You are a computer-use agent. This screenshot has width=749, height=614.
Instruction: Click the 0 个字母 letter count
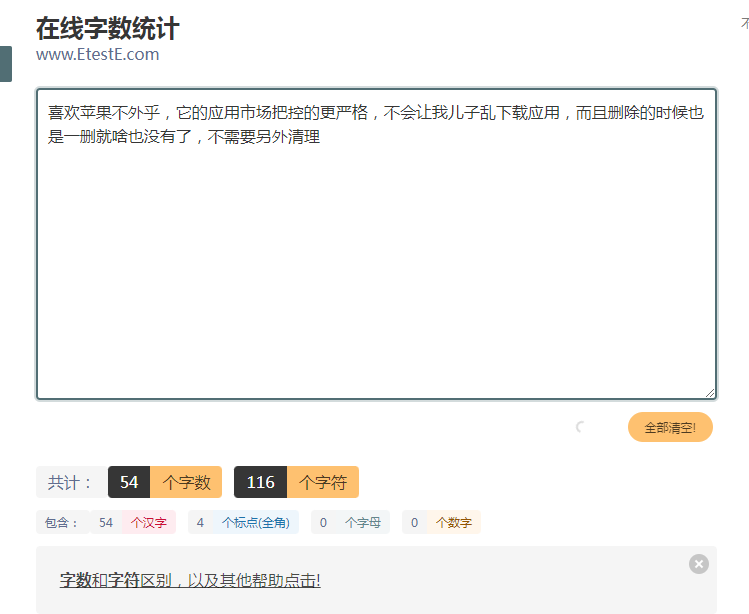click(x=350, y=522)
